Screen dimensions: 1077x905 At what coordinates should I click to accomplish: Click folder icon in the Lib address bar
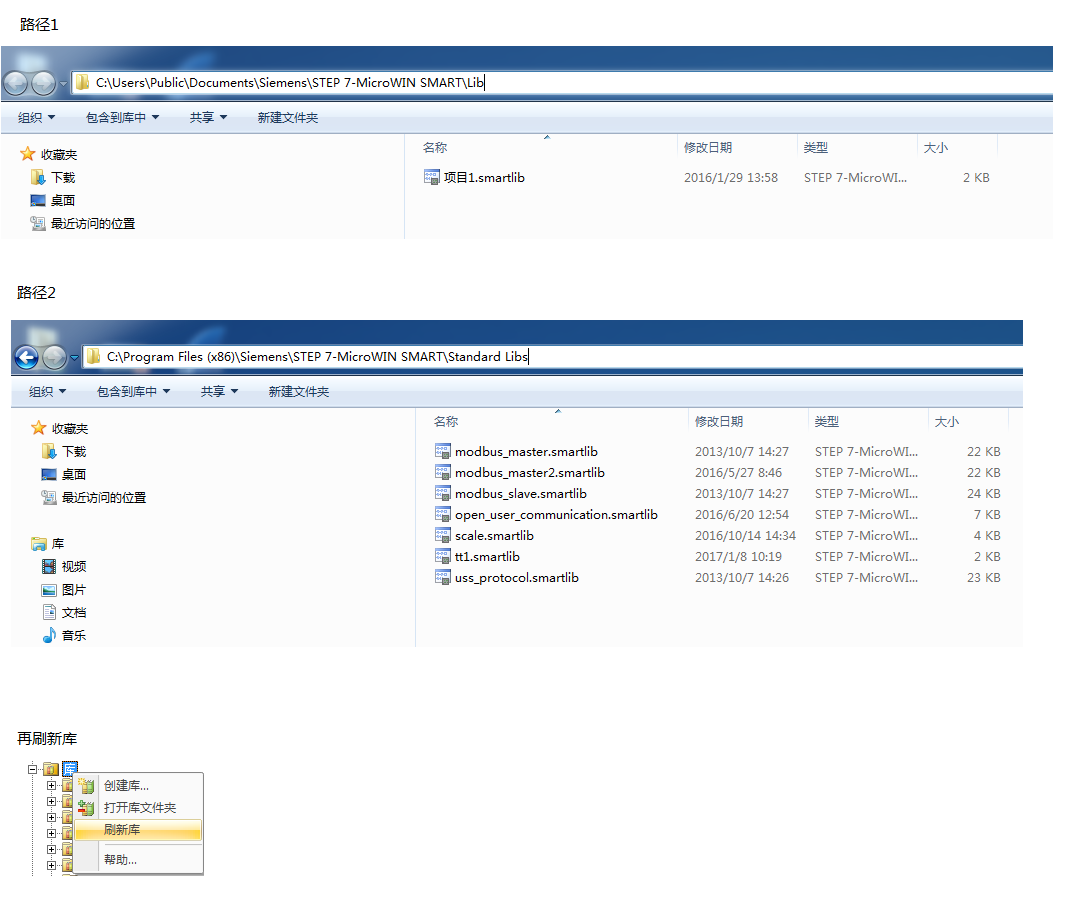click(x=82, y=82)
